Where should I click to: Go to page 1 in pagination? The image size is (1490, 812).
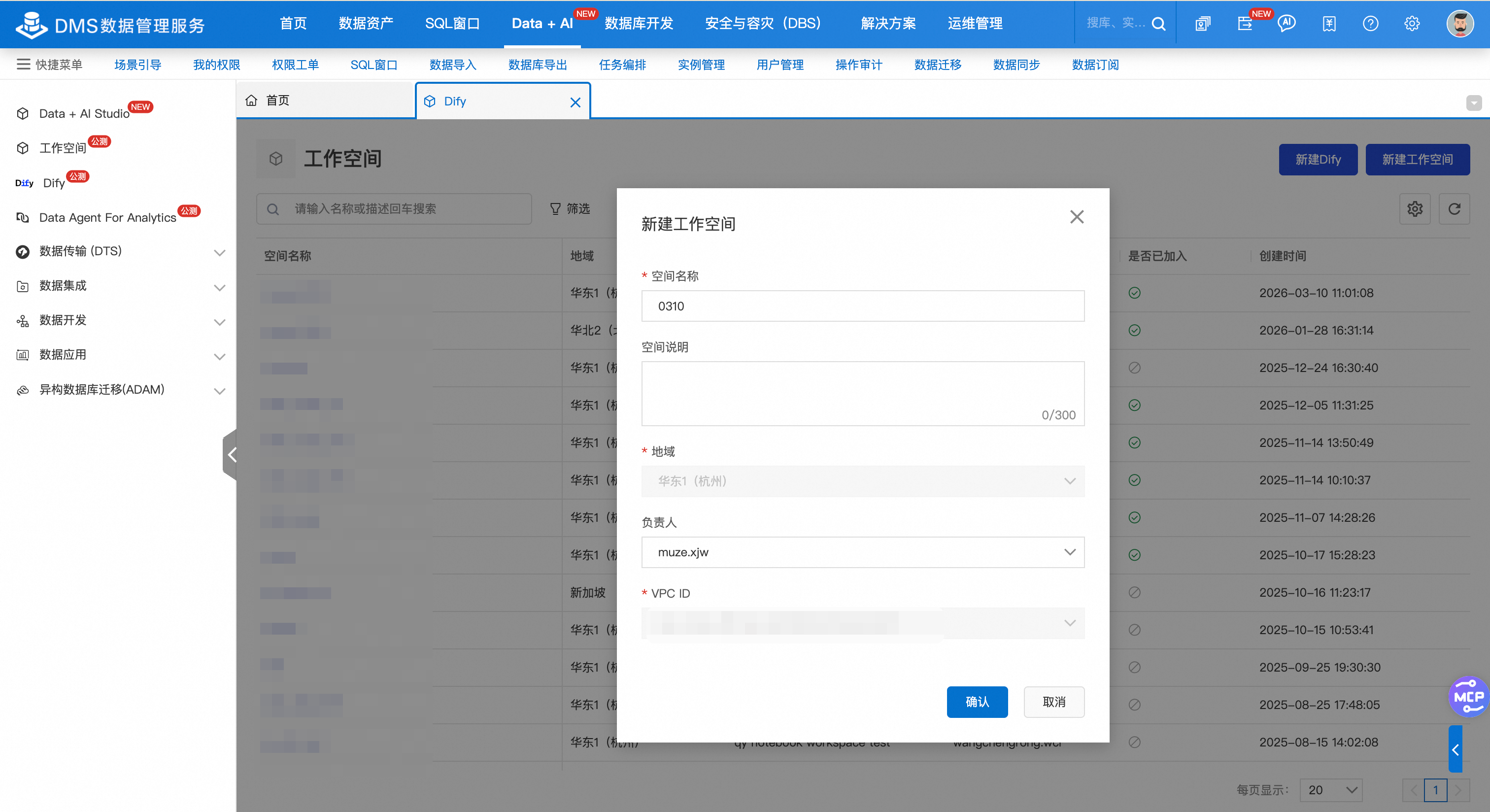[x=1435, y=790]
